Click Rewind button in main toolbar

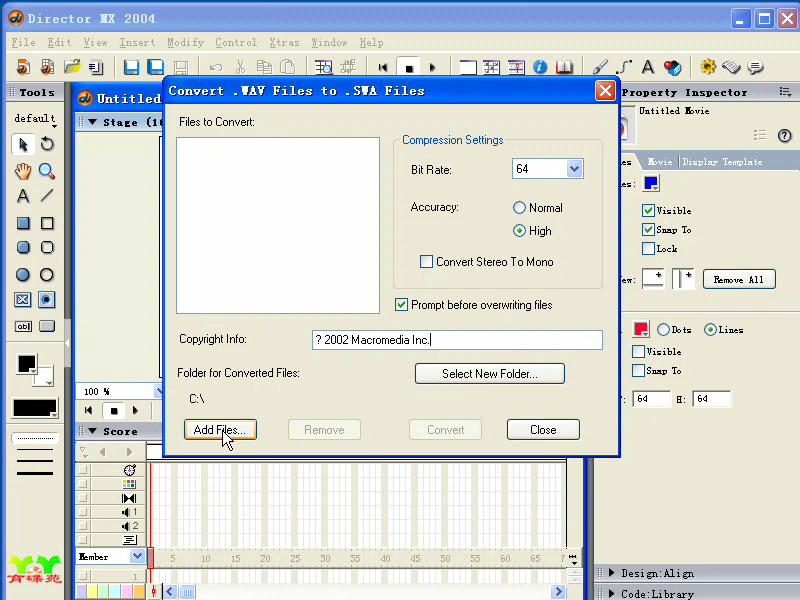coord(383,67)
